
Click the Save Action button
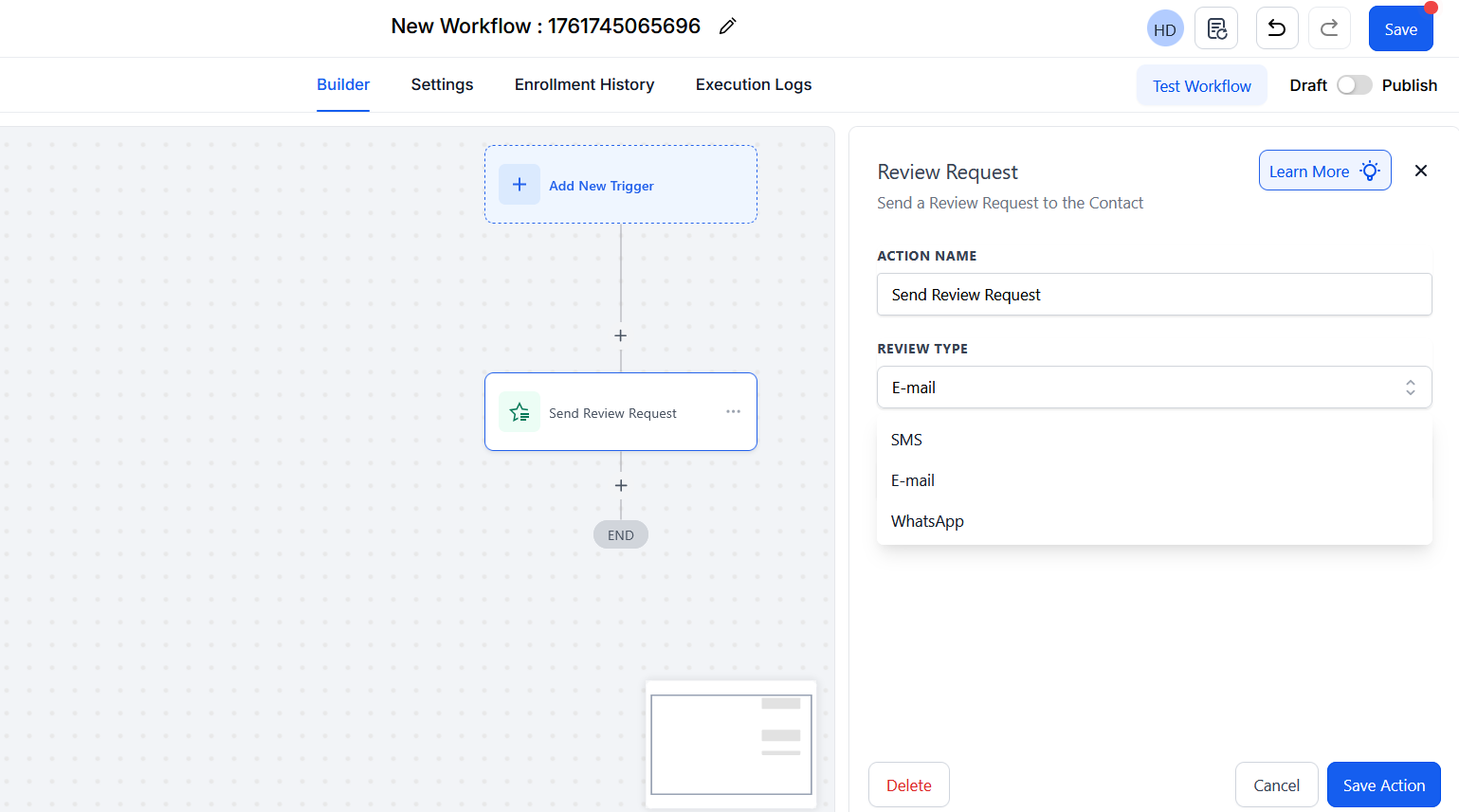coord(1383,785)
